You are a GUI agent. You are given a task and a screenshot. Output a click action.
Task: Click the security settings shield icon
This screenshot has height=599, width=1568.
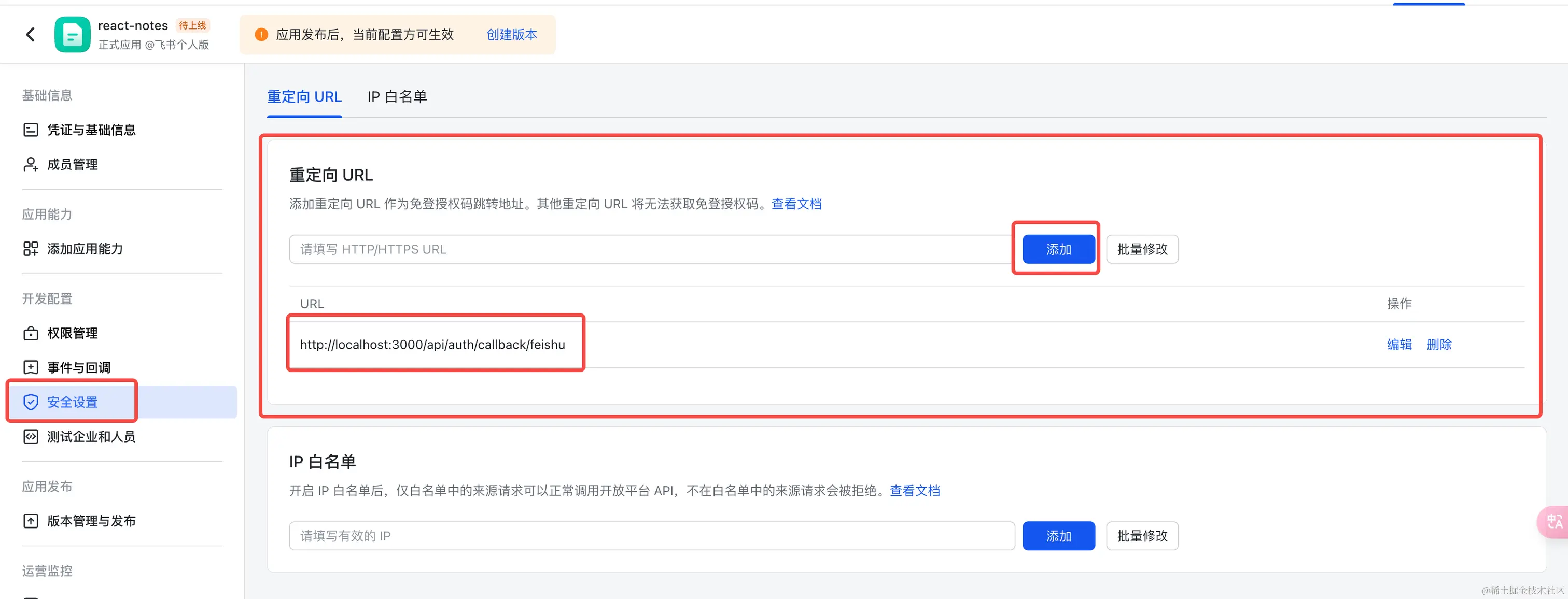[x=31, y=402]
